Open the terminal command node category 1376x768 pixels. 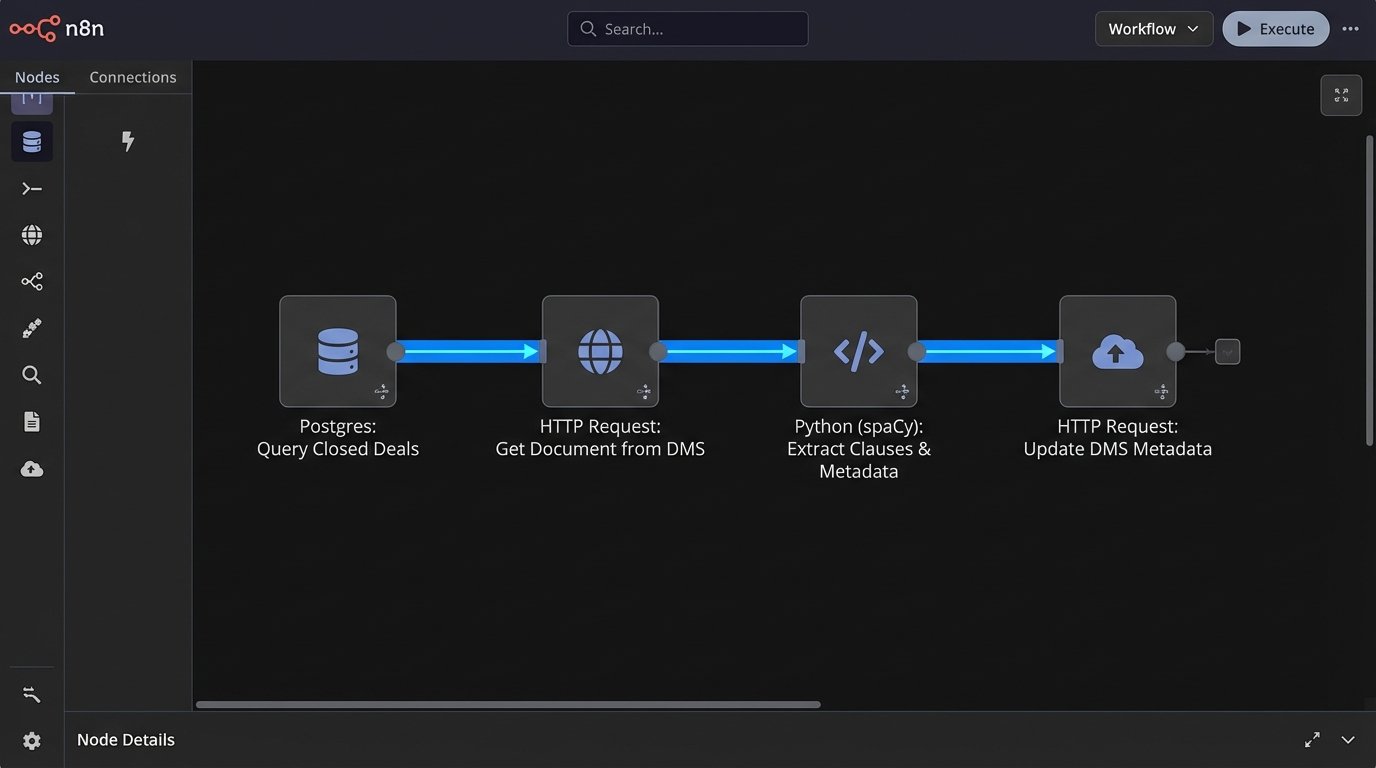coord(31,188)
